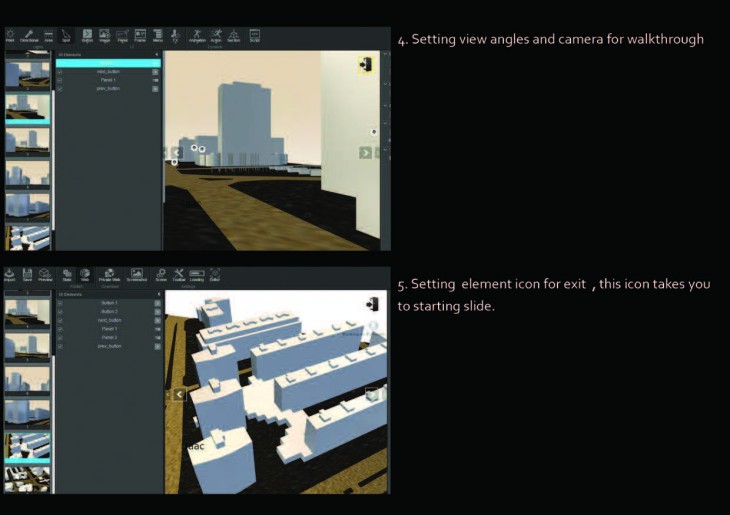The image size is (730, 515).
Task: Toggle checkbox beside Button 1 in lower list
Action: [60, 303]
